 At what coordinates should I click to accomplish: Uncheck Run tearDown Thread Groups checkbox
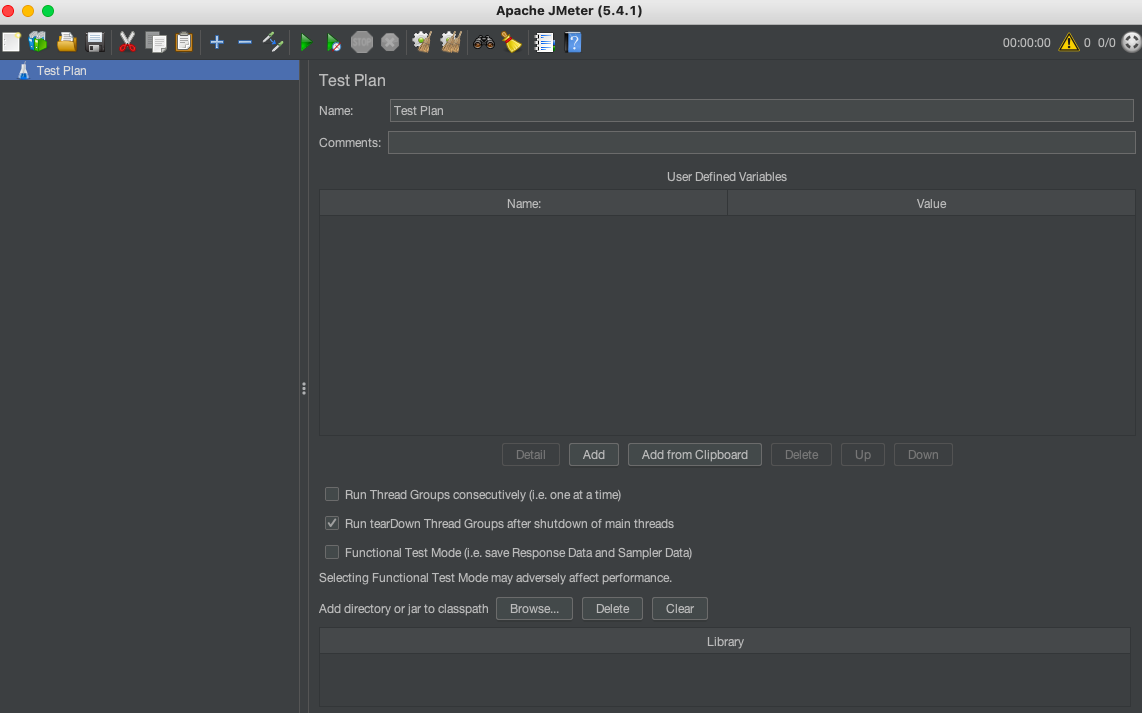click(x=332, y=524)
